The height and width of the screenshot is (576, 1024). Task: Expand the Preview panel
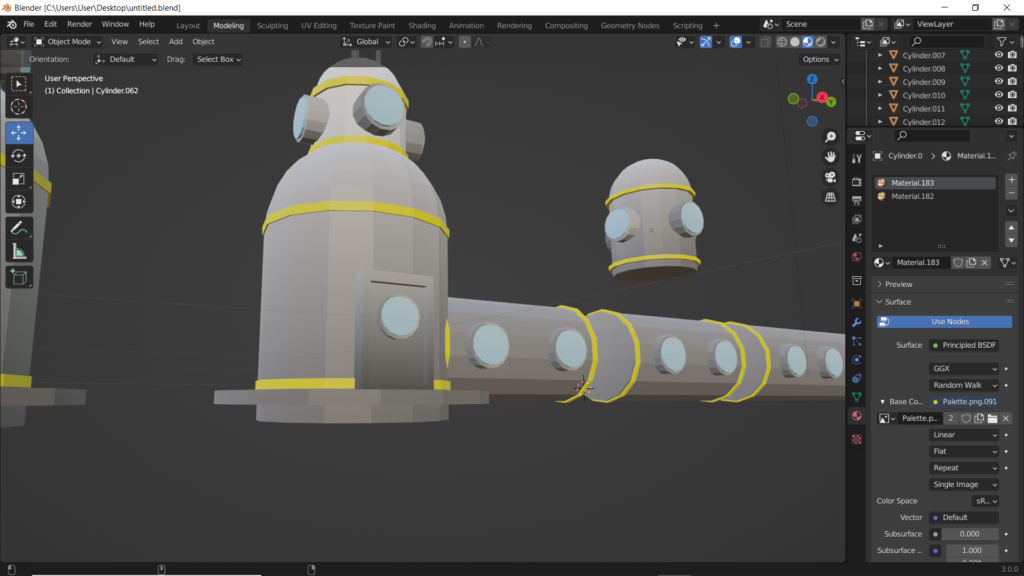(898, 284)
